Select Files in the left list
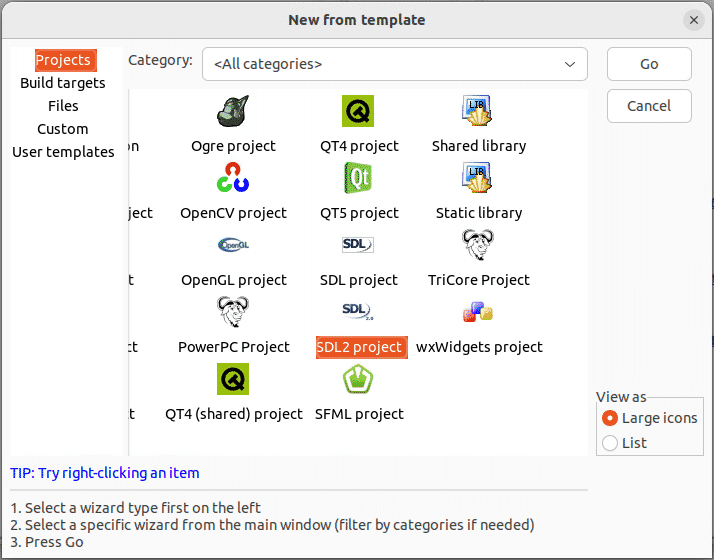Viewport: 714px width, 560px height. (x=63, y=106)
